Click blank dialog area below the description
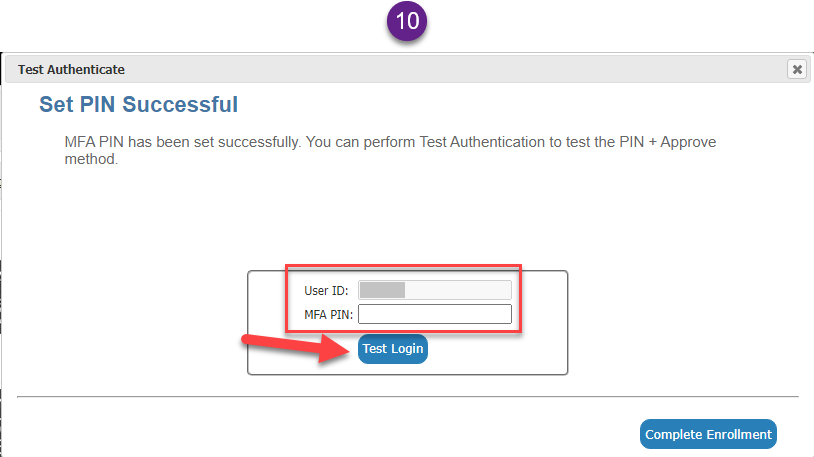This screenshot has height=457, width=814. 400,215
